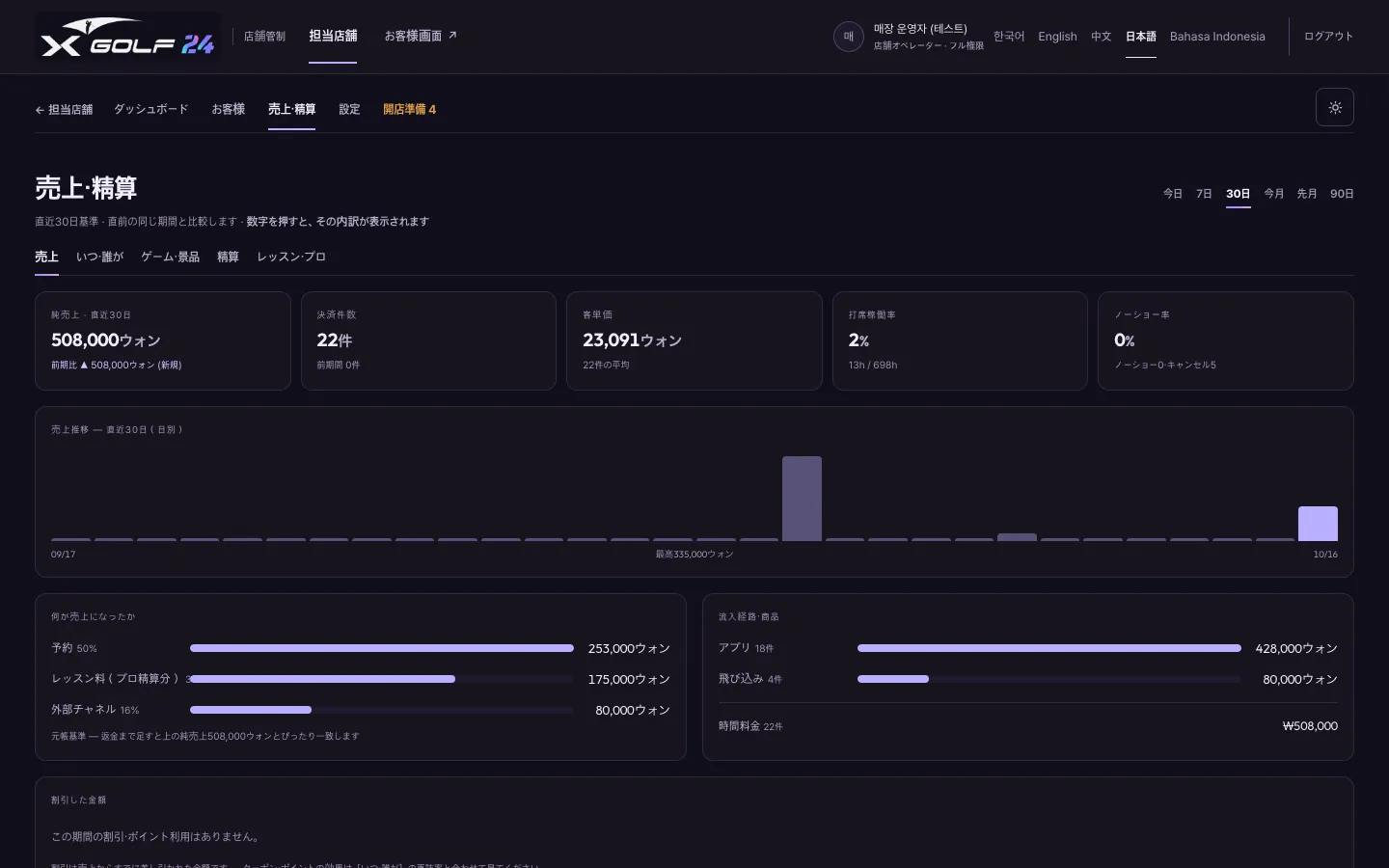Go back via ← 担当店舗 link
Viewport: 1389px width, 868px height.
64,110
